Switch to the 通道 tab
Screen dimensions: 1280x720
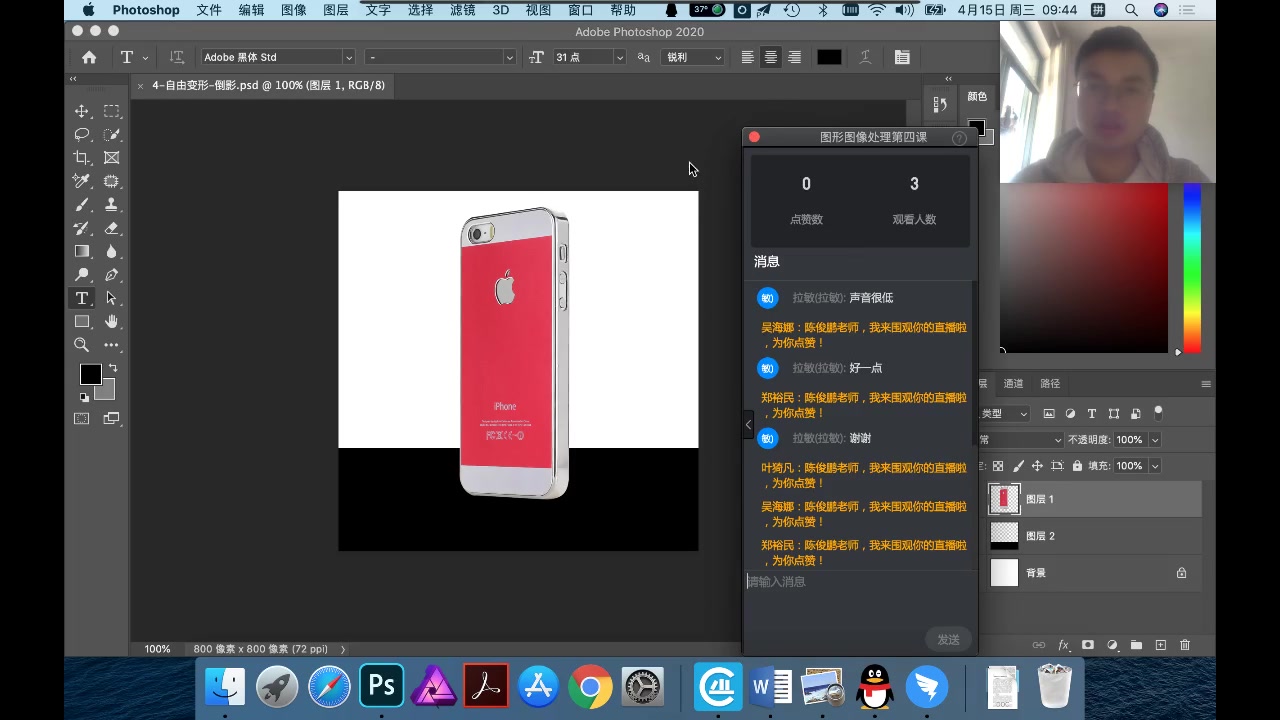coord(1014,383)
